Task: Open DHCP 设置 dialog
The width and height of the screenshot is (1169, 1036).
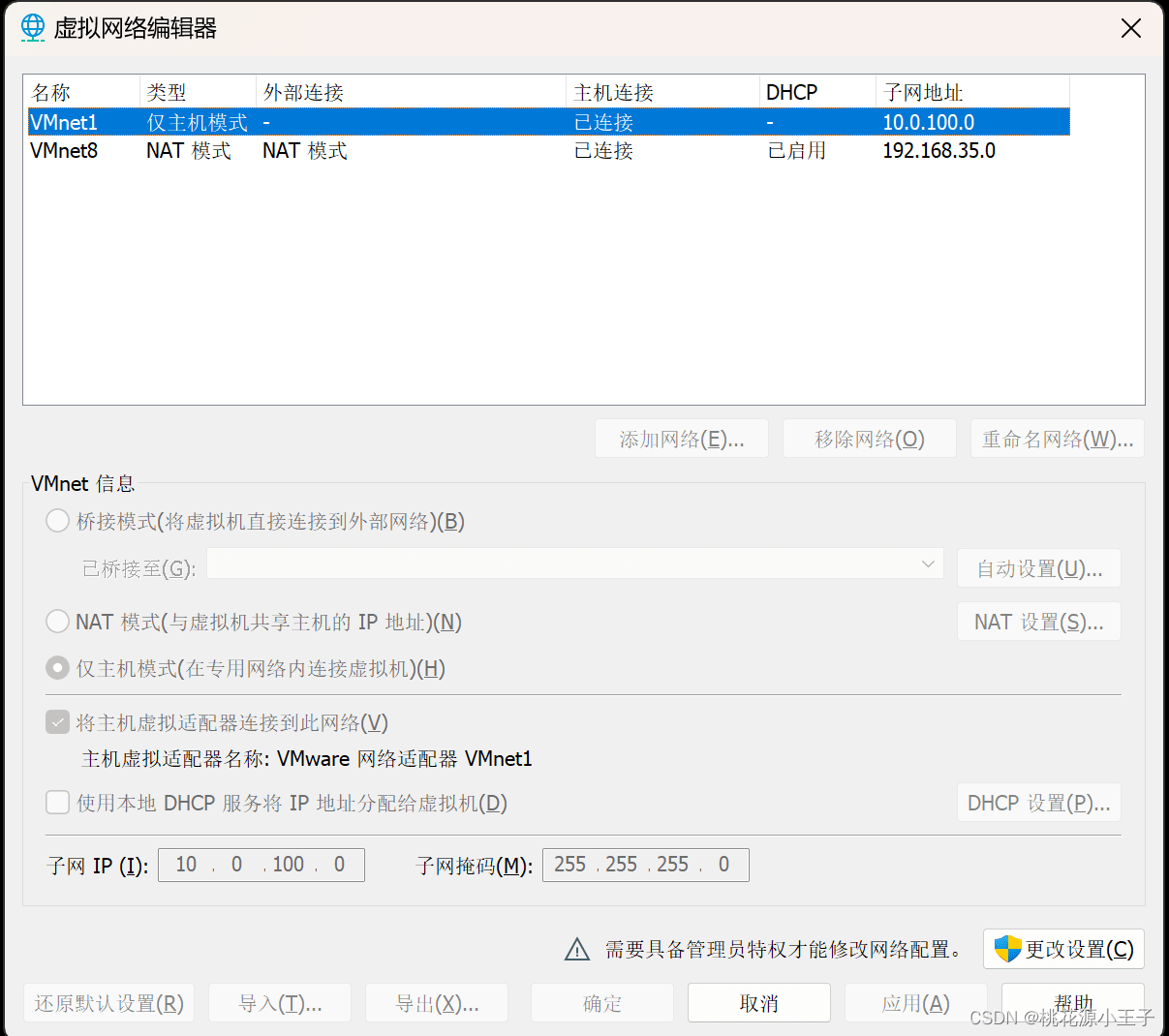Action: 1038,802
